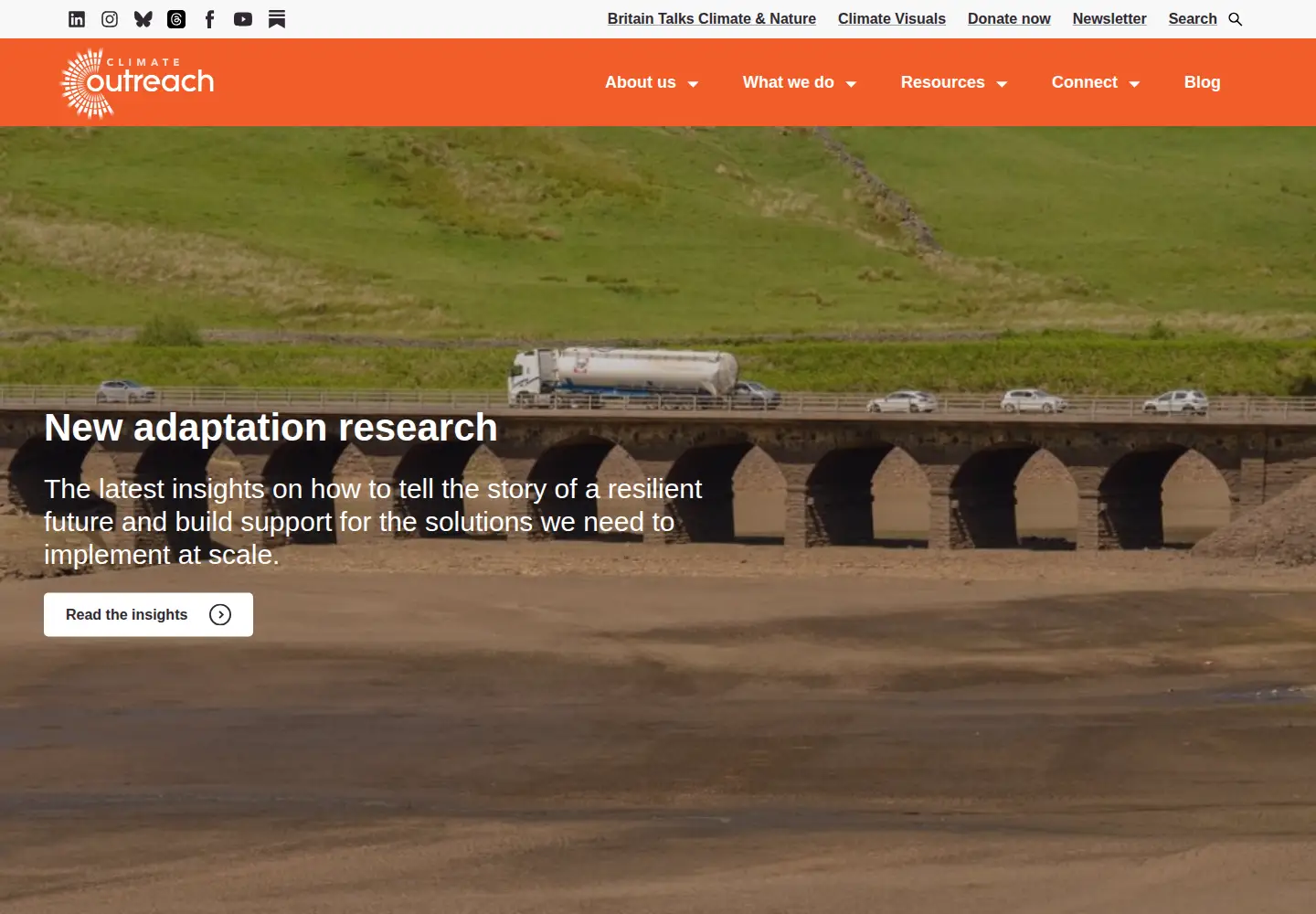The image size is (1316, 914).
Task: Expand the About us dropdown arrow
Action: coord(693,84)
